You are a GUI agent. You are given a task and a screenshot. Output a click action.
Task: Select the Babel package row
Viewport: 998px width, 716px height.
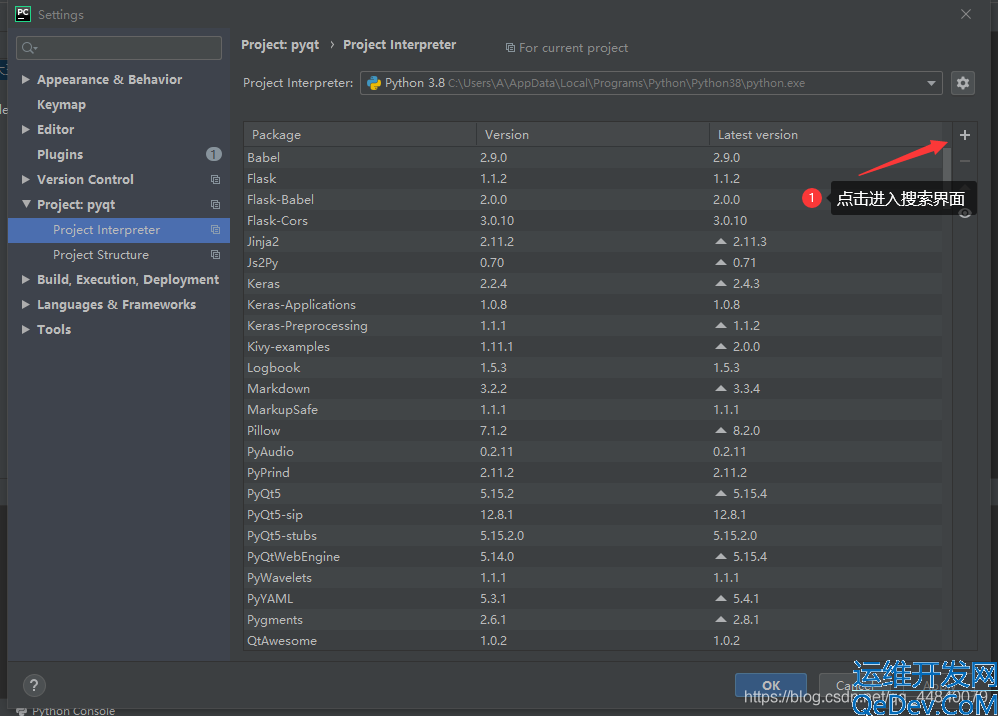coord(593,157)
